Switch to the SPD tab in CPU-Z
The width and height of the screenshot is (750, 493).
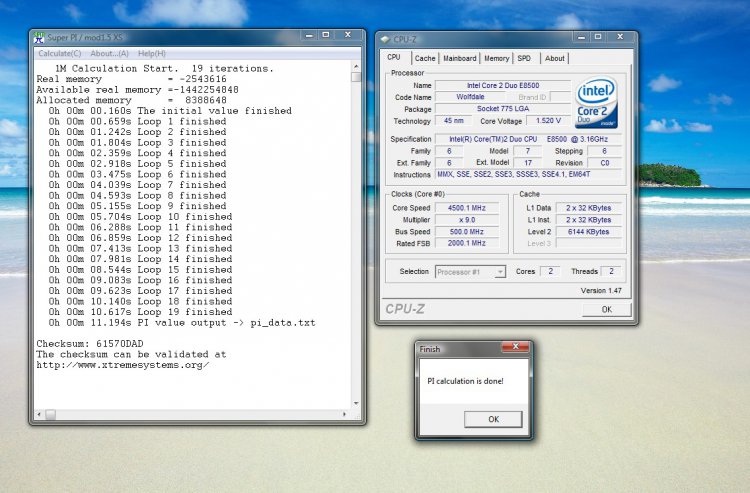524,58
